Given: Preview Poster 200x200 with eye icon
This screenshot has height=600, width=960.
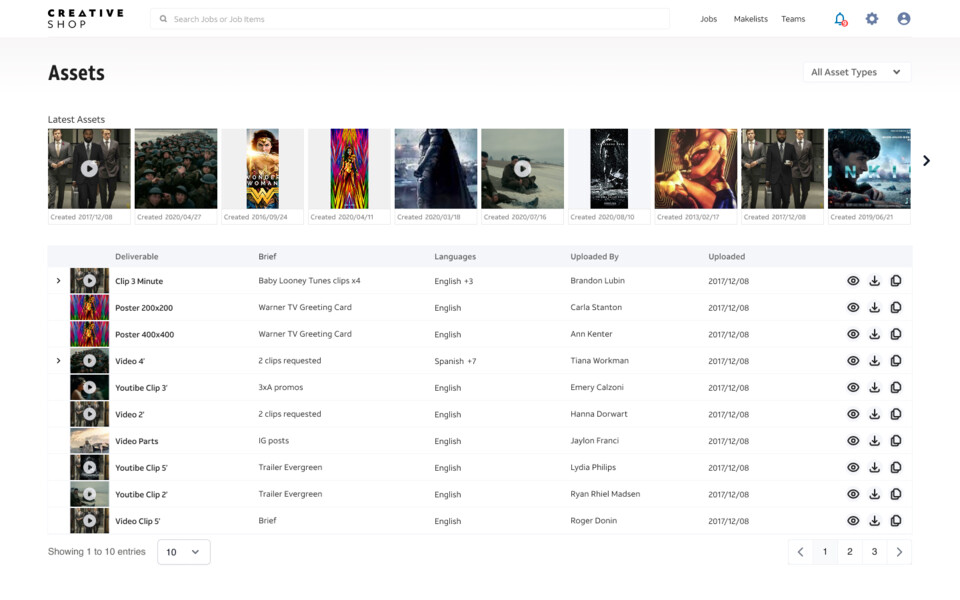Looking at the screenshot, I should tap(853, 307).
